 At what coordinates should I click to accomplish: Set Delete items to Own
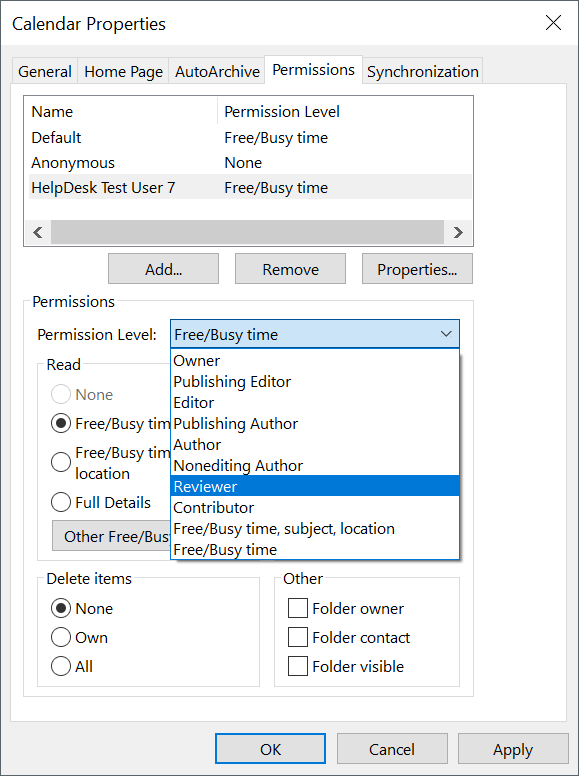pos(61,637)
